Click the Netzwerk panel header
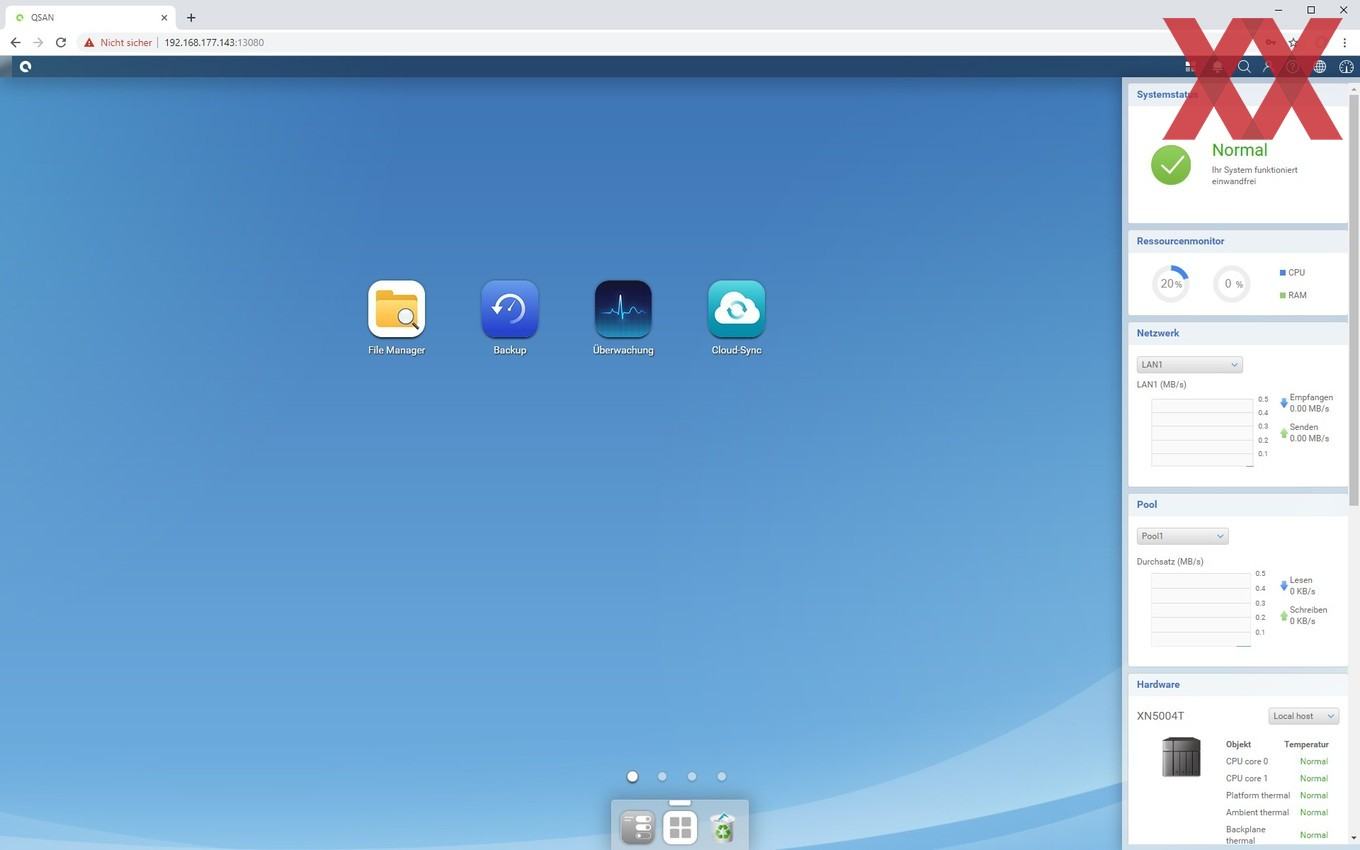The height and width of the screenshot is (850, 1360). tap(1238, 333)
